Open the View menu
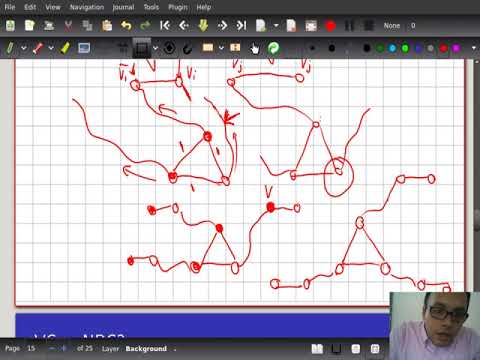 [53, 7]
